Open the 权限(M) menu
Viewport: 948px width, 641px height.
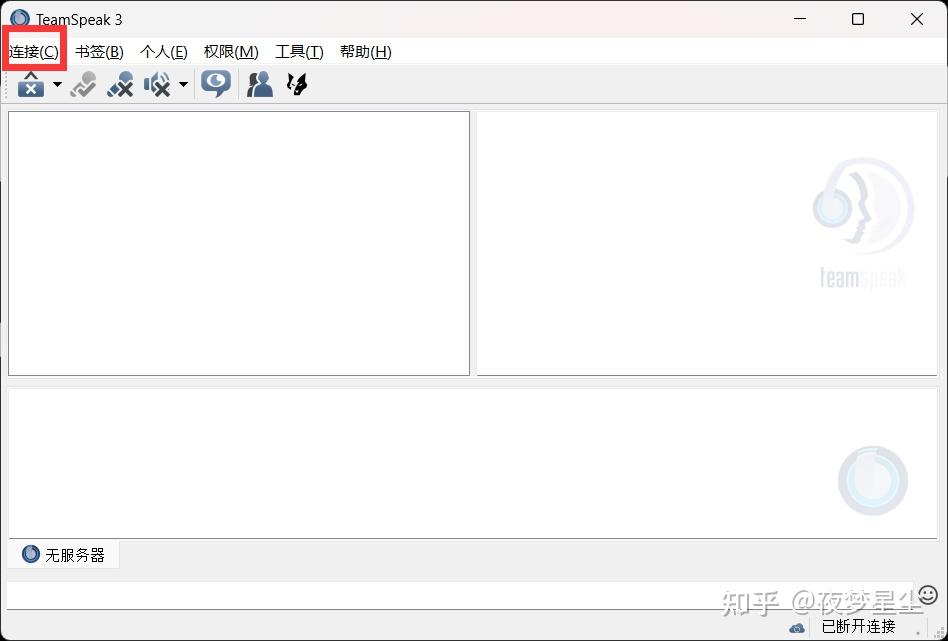(230, 51)
